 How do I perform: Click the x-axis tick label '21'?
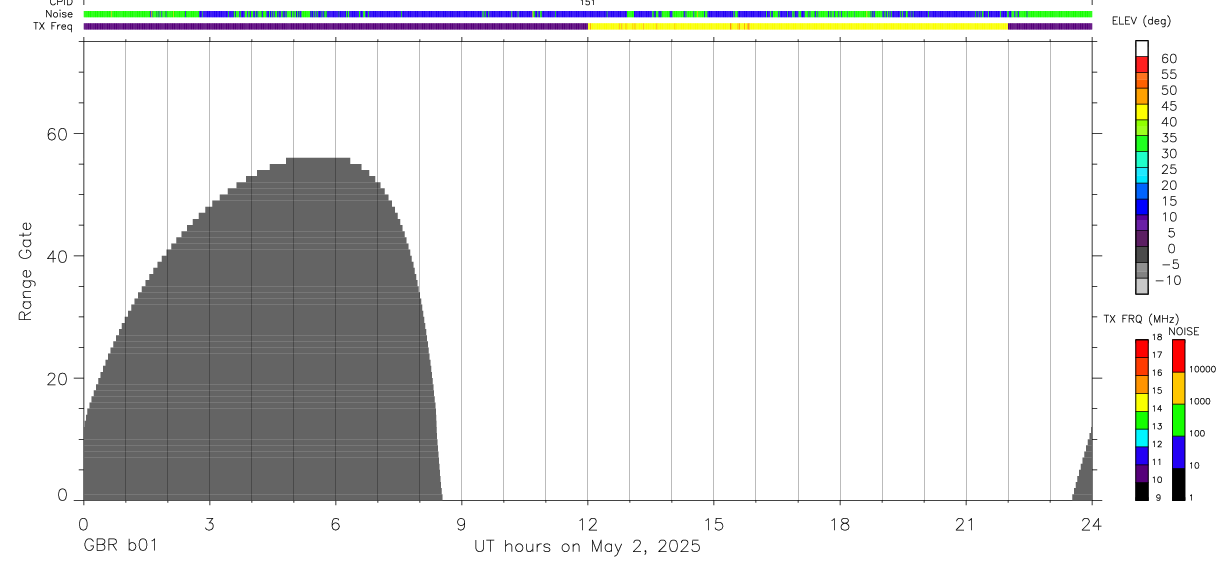pyautogui.click(x=965, y=524)
